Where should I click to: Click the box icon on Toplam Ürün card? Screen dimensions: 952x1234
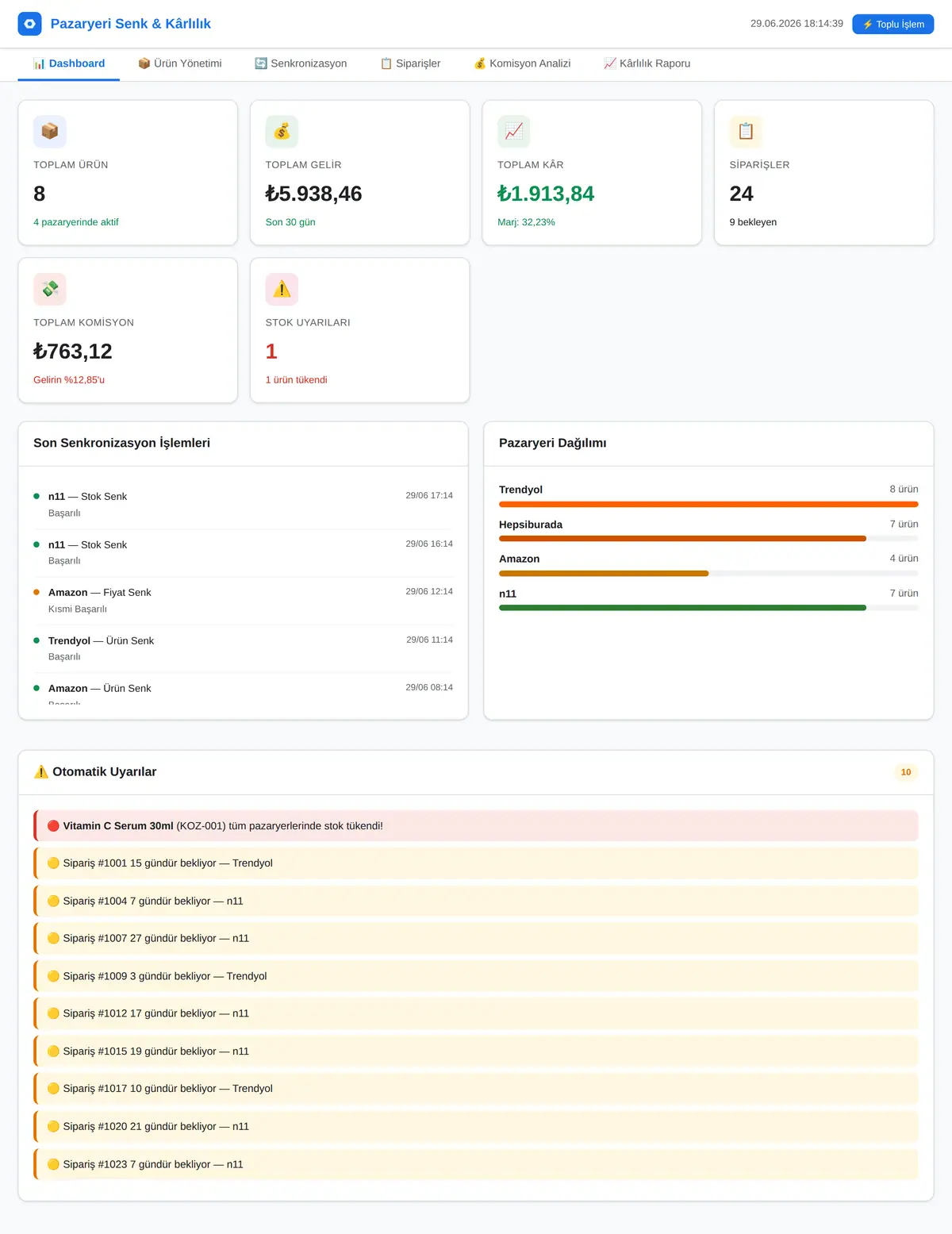pos(50,132)
